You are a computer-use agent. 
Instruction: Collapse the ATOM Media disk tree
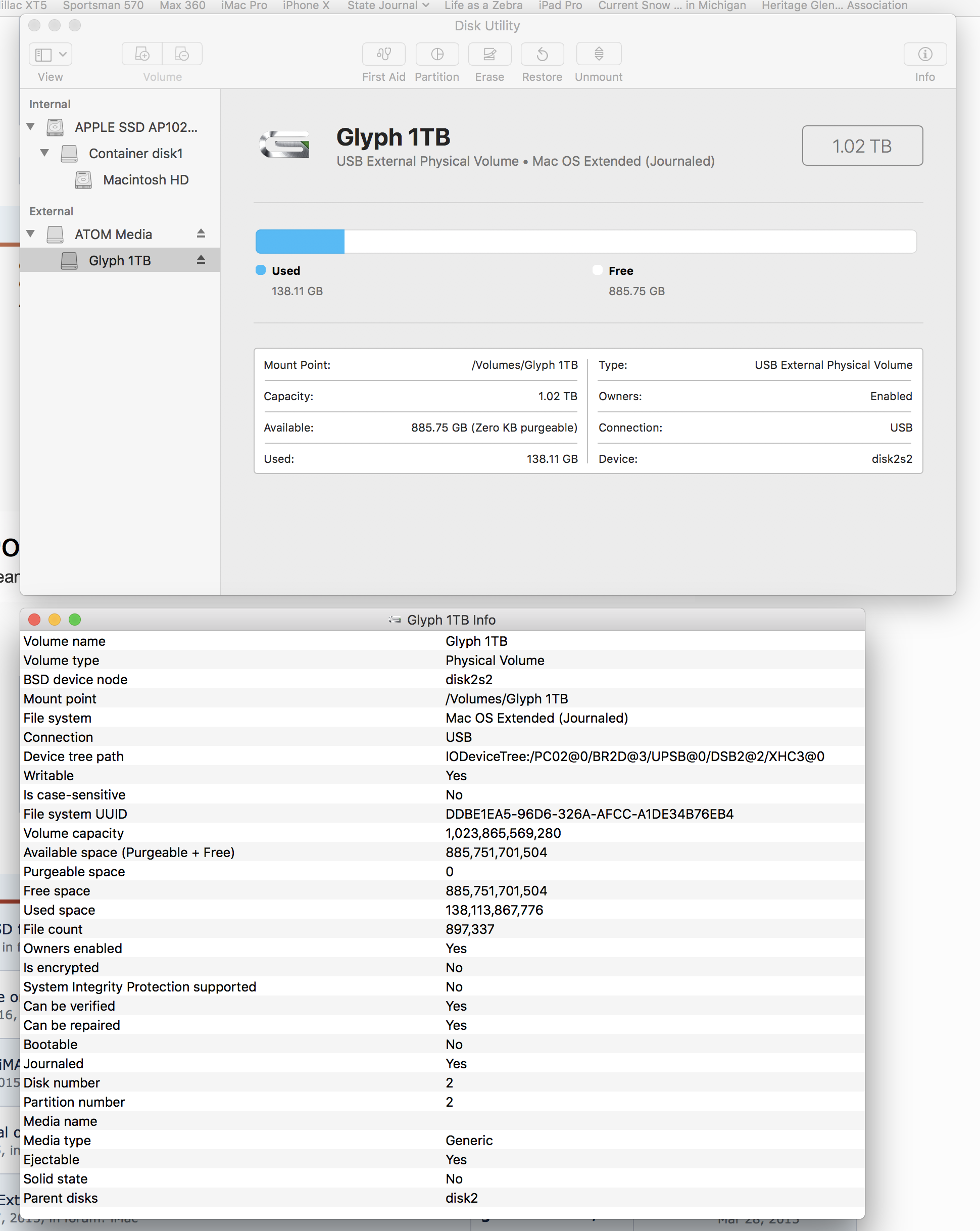pos(31,234)
